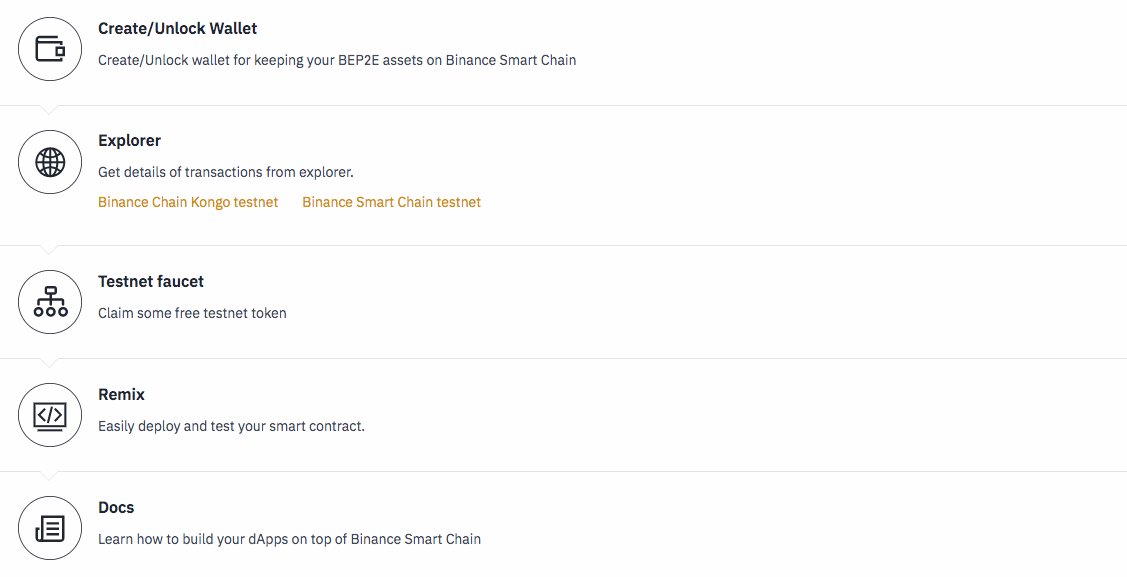
Task: Open the Binance Chain Kongo testnet link
Action: (x=188, y=202)
